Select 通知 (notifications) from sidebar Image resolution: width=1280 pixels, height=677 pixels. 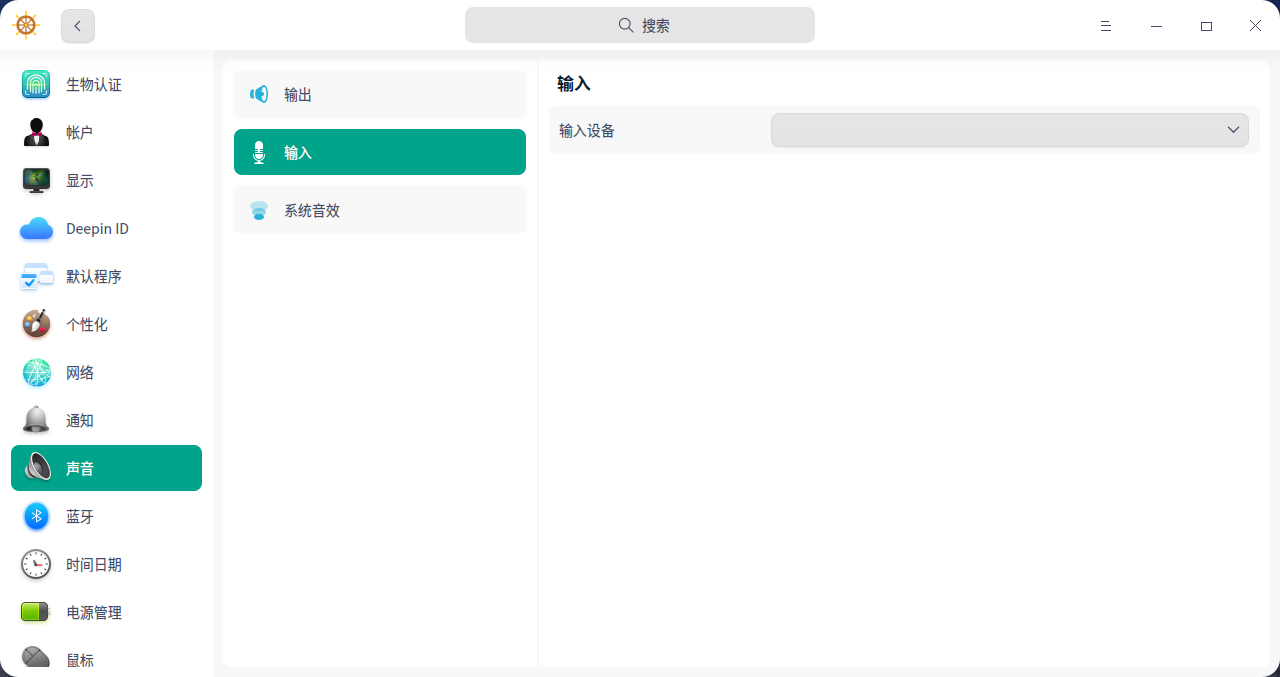tap(79, 420)
